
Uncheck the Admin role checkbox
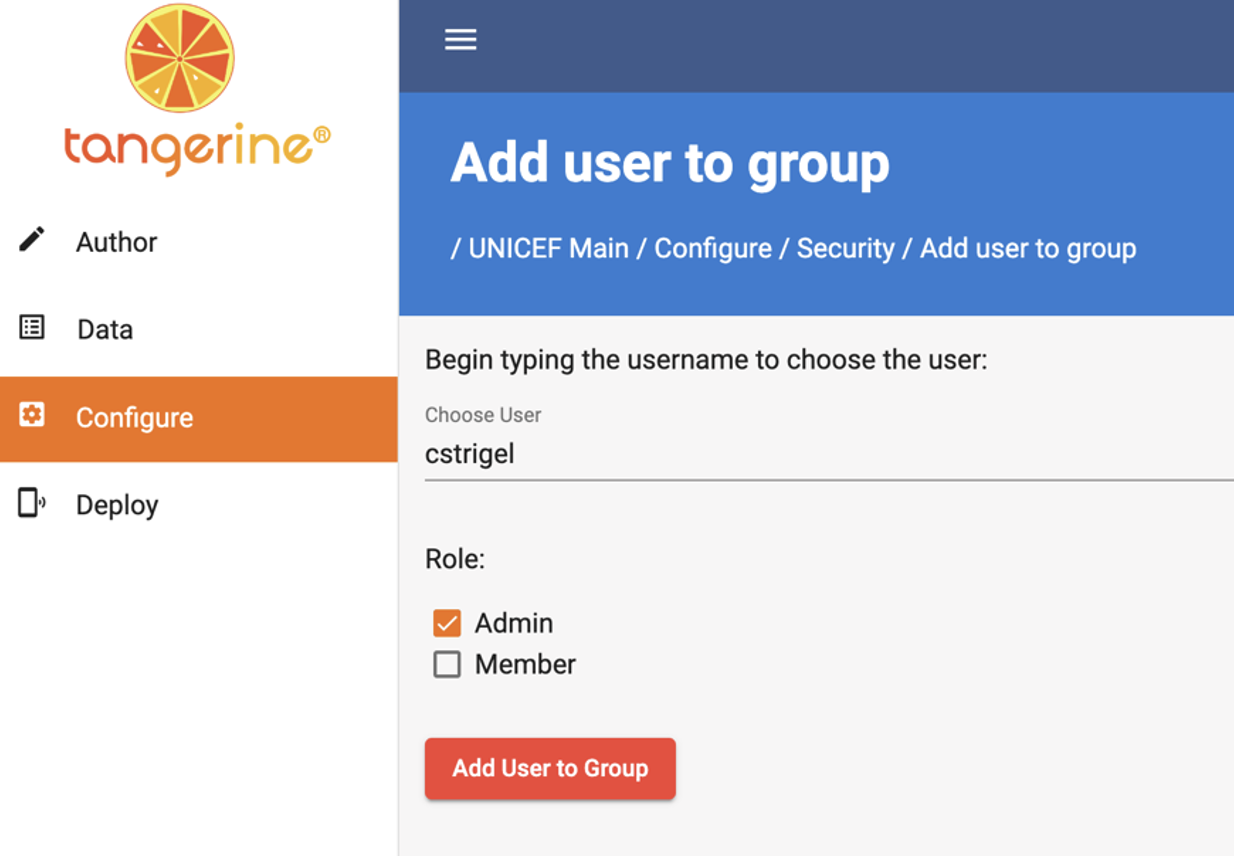coord(447,623)
